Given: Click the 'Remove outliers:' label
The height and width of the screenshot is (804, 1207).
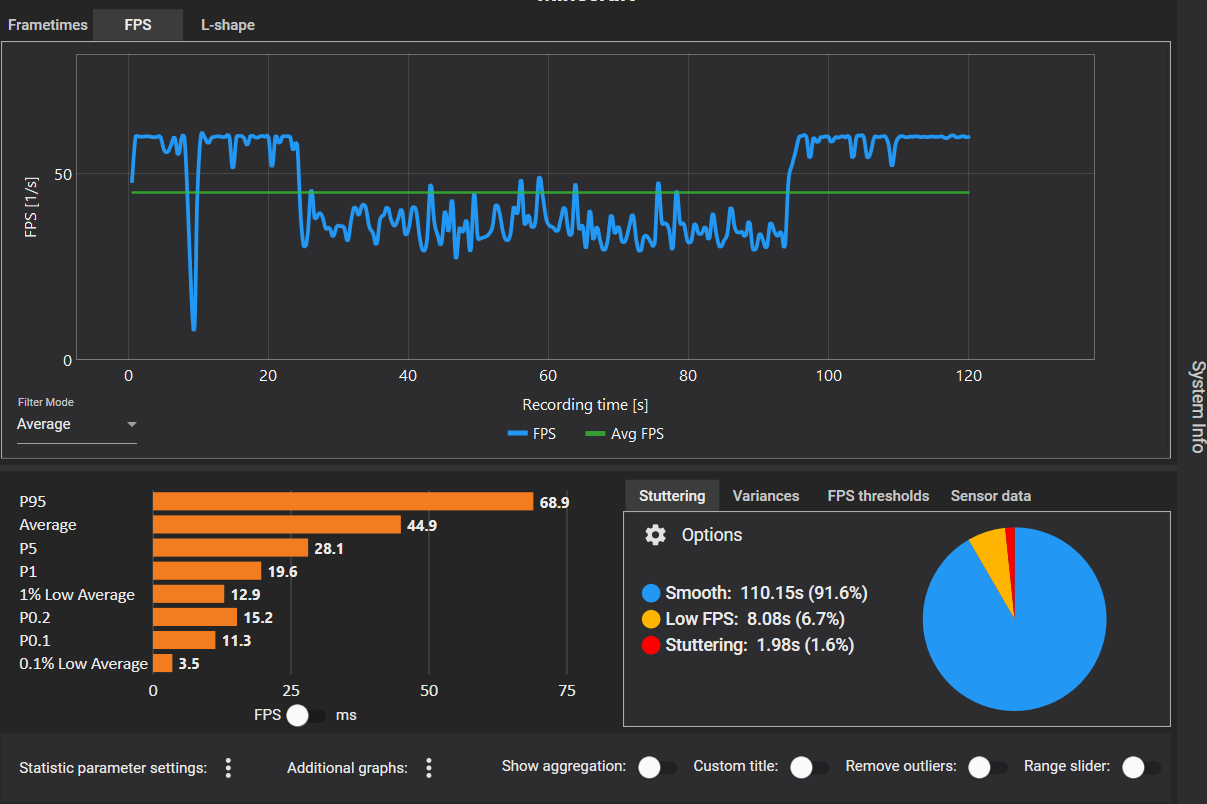Looking at the screenshot, I should (901, 766).
